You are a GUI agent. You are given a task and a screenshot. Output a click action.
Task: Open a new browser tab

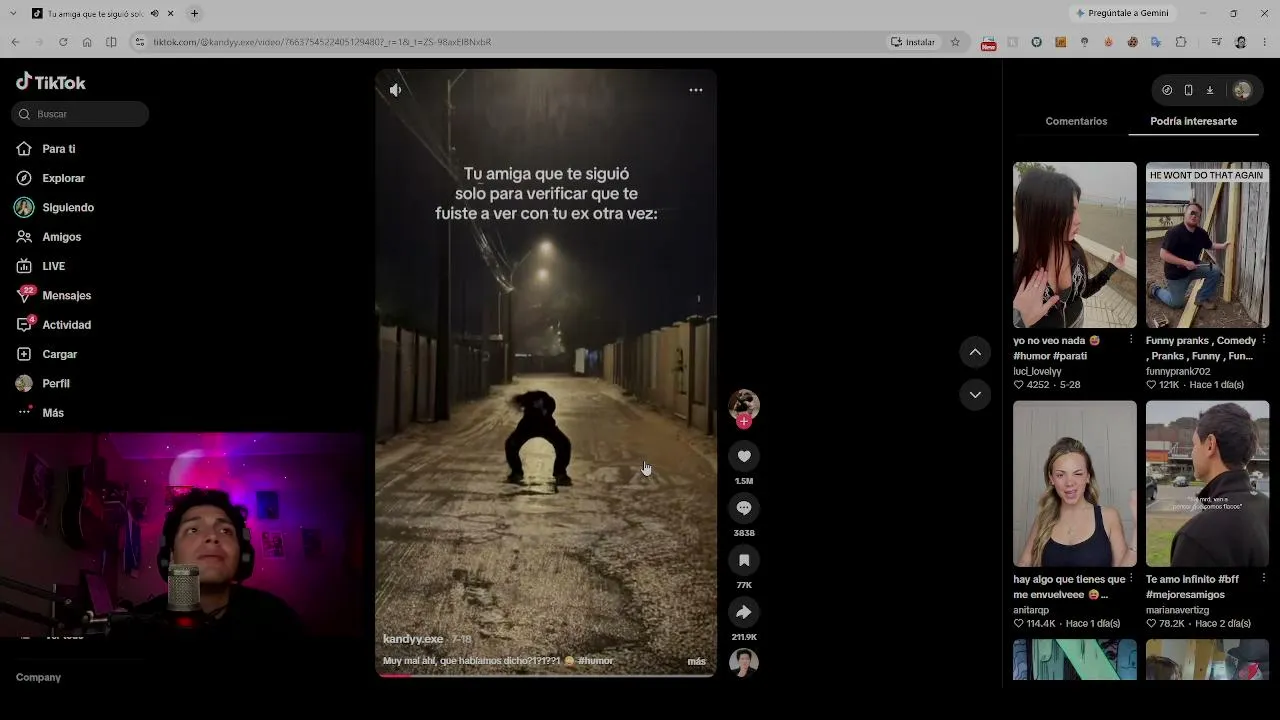(x=195, y=13)
